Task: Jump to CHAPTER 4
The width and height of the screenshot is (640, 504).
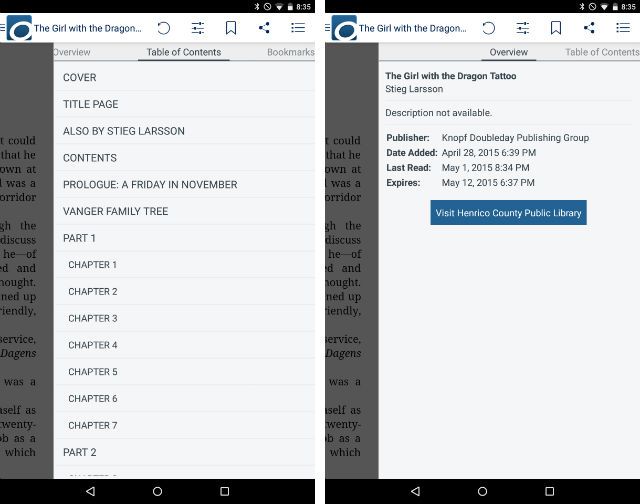Action: click(184, 345)
